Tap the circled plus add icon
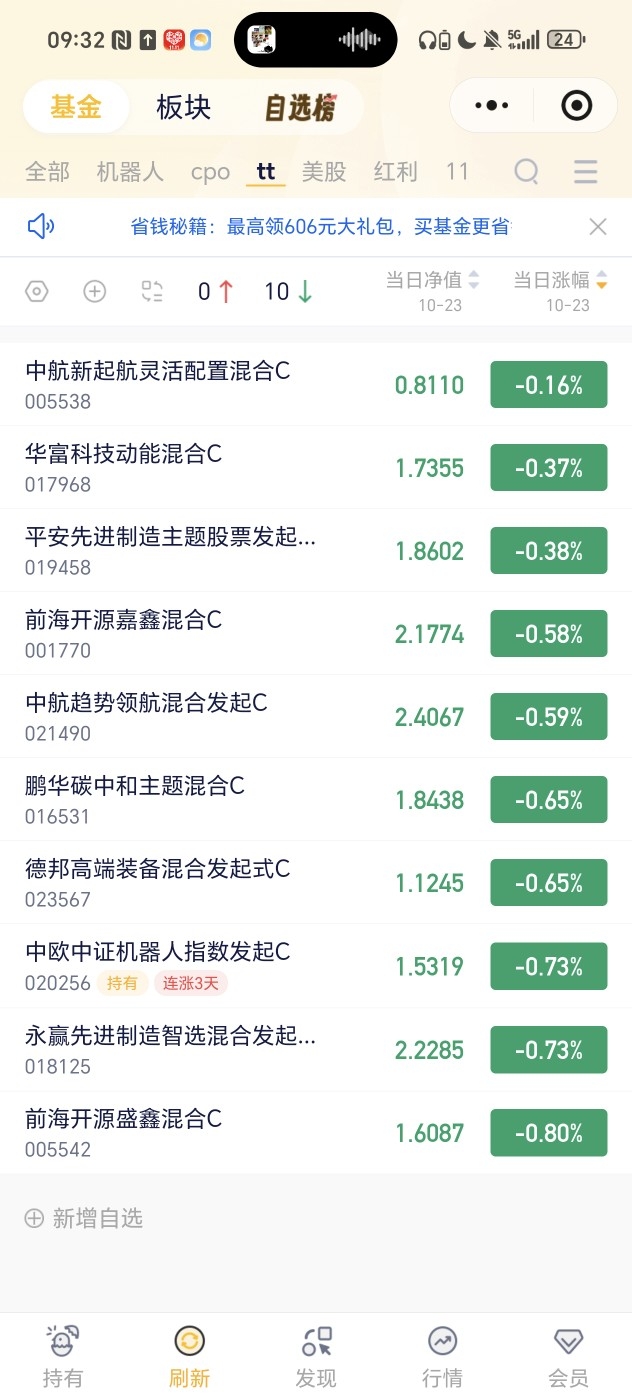Viewport: 632px width, 1400px height. click(x=94, y=291)
